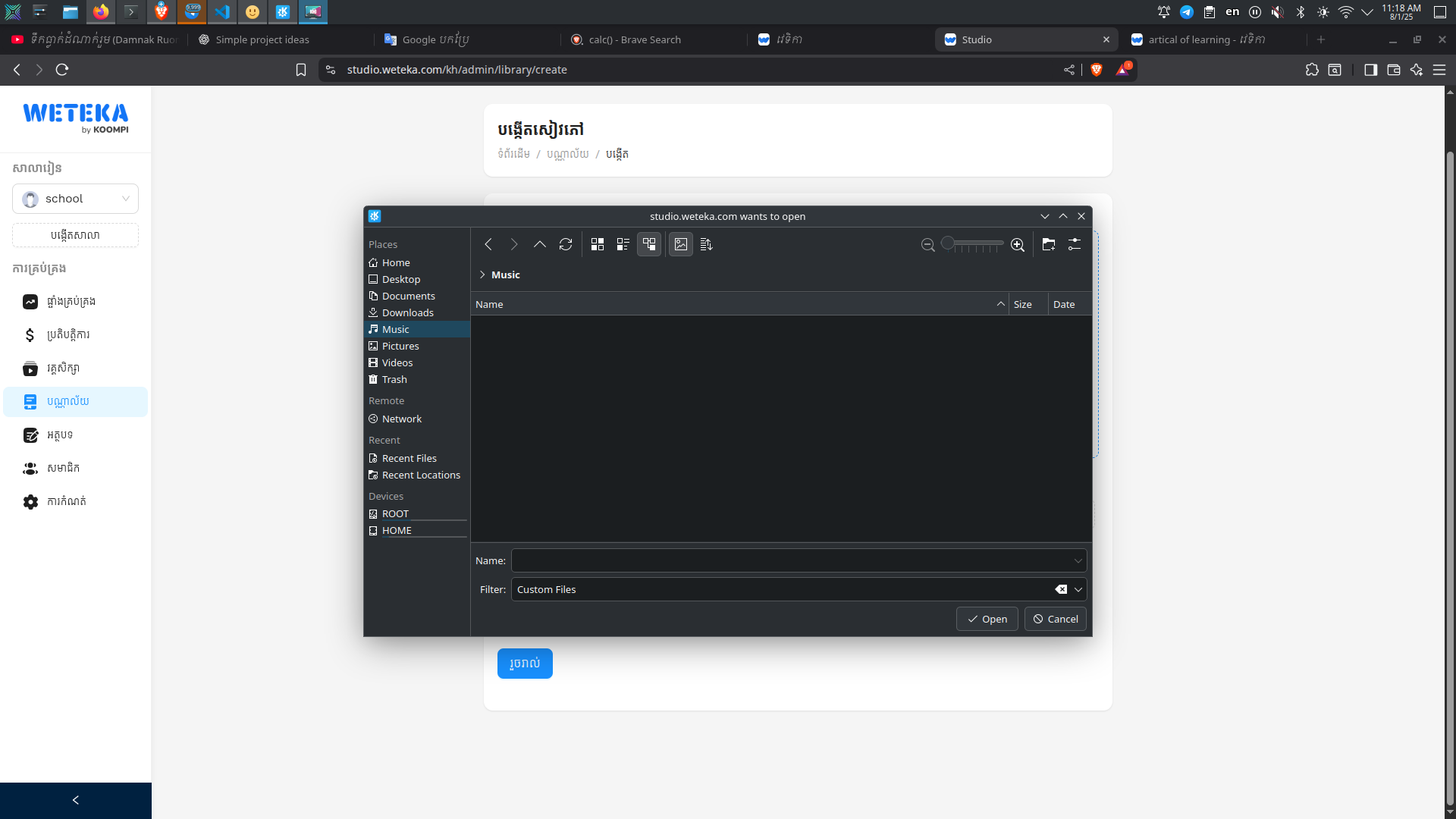Open file dialog options sliders icon
This screenshot has width=1456, height=819.
coord(1075,244)
